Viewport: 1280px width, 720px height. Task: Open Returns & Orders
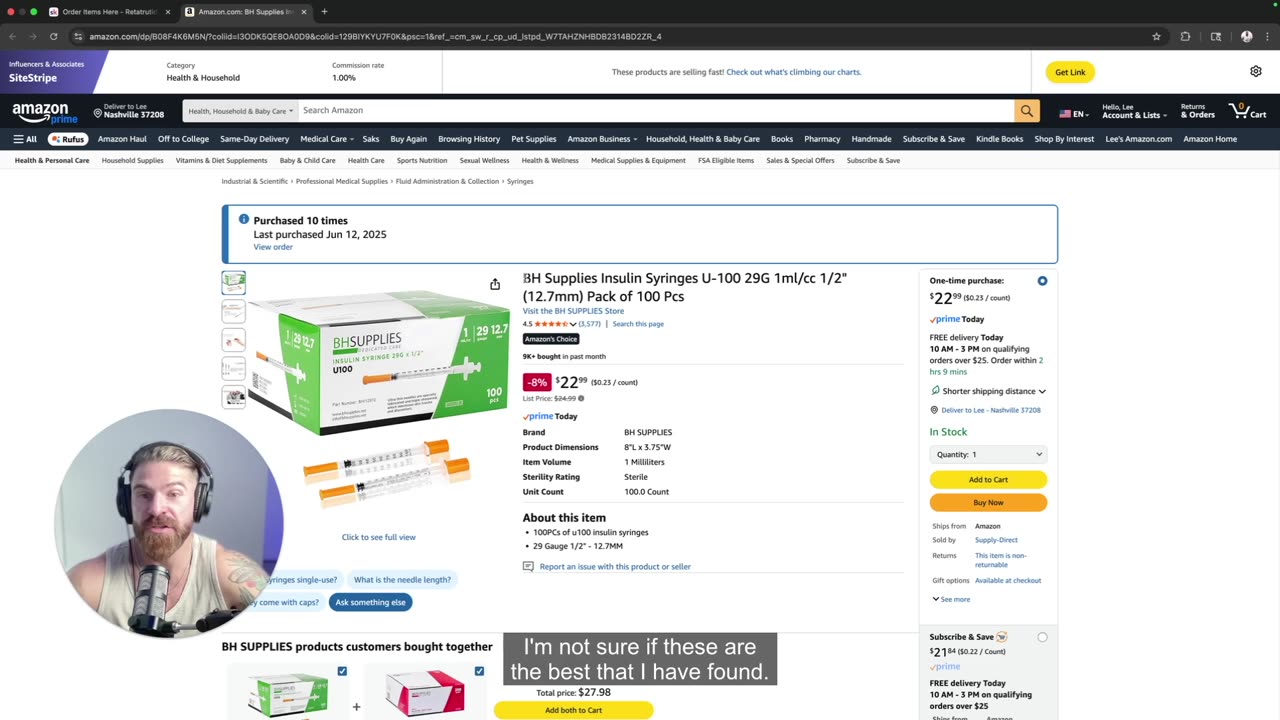pos(1197,111)
